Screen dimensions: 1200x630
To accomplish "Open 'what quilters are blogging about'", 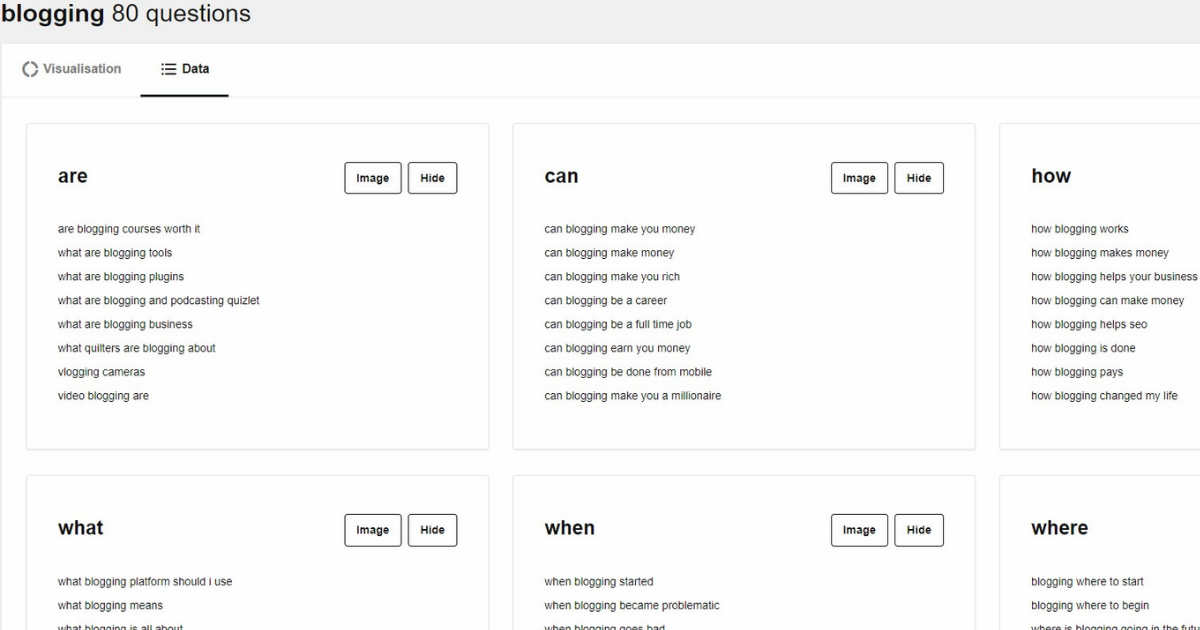I will click(137, 349).
